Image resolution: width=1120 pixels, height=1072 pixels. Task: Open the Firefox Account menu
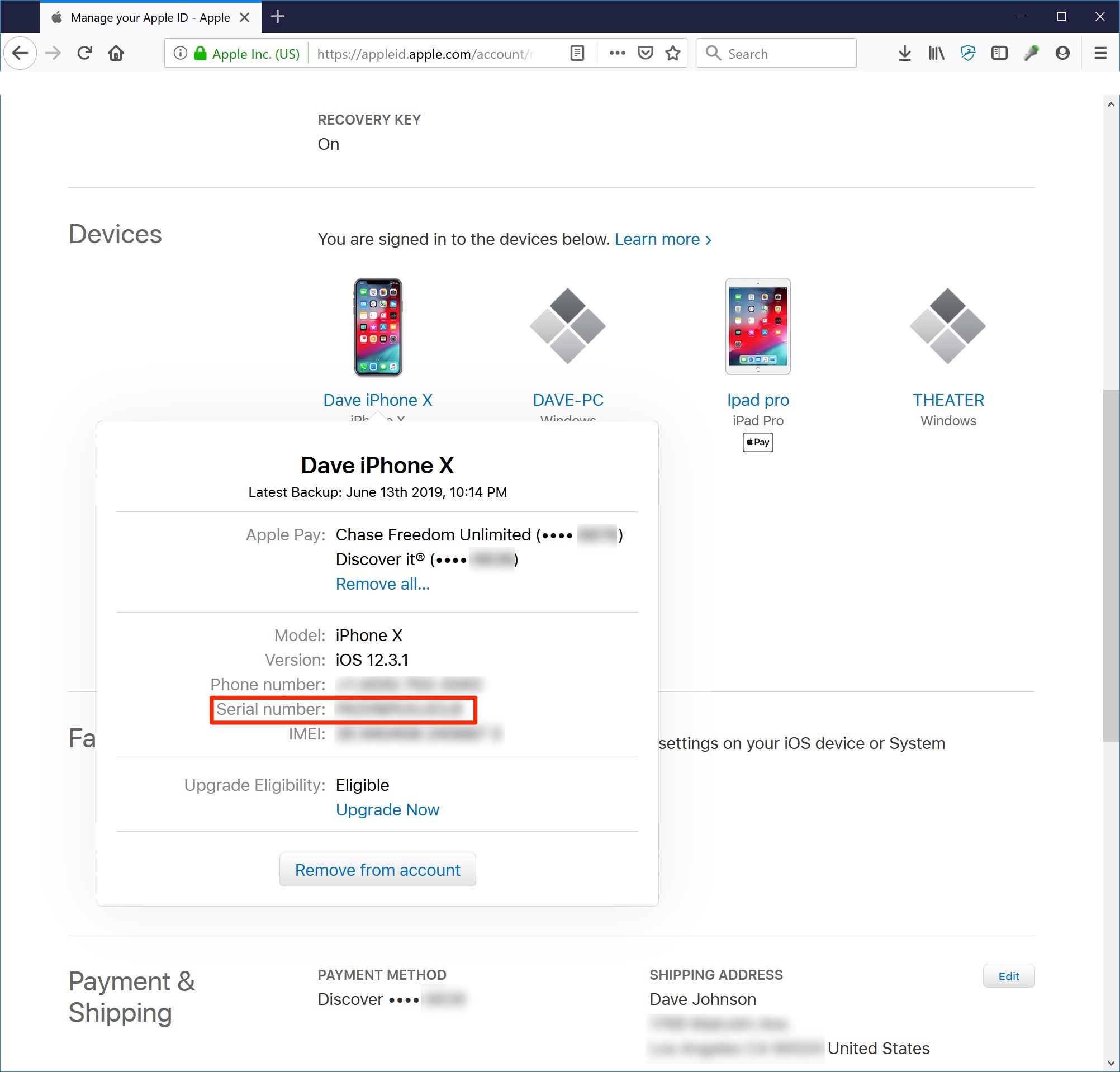pos(1062,53)
